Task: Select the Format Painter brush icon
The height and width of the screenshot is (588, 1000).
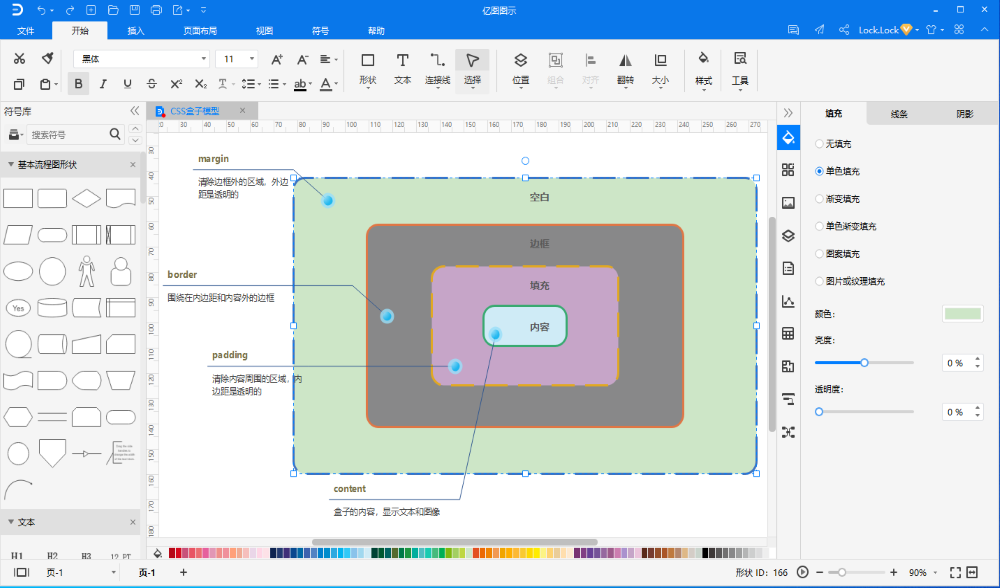Action: pyautogui.click(x=48, y=59)
